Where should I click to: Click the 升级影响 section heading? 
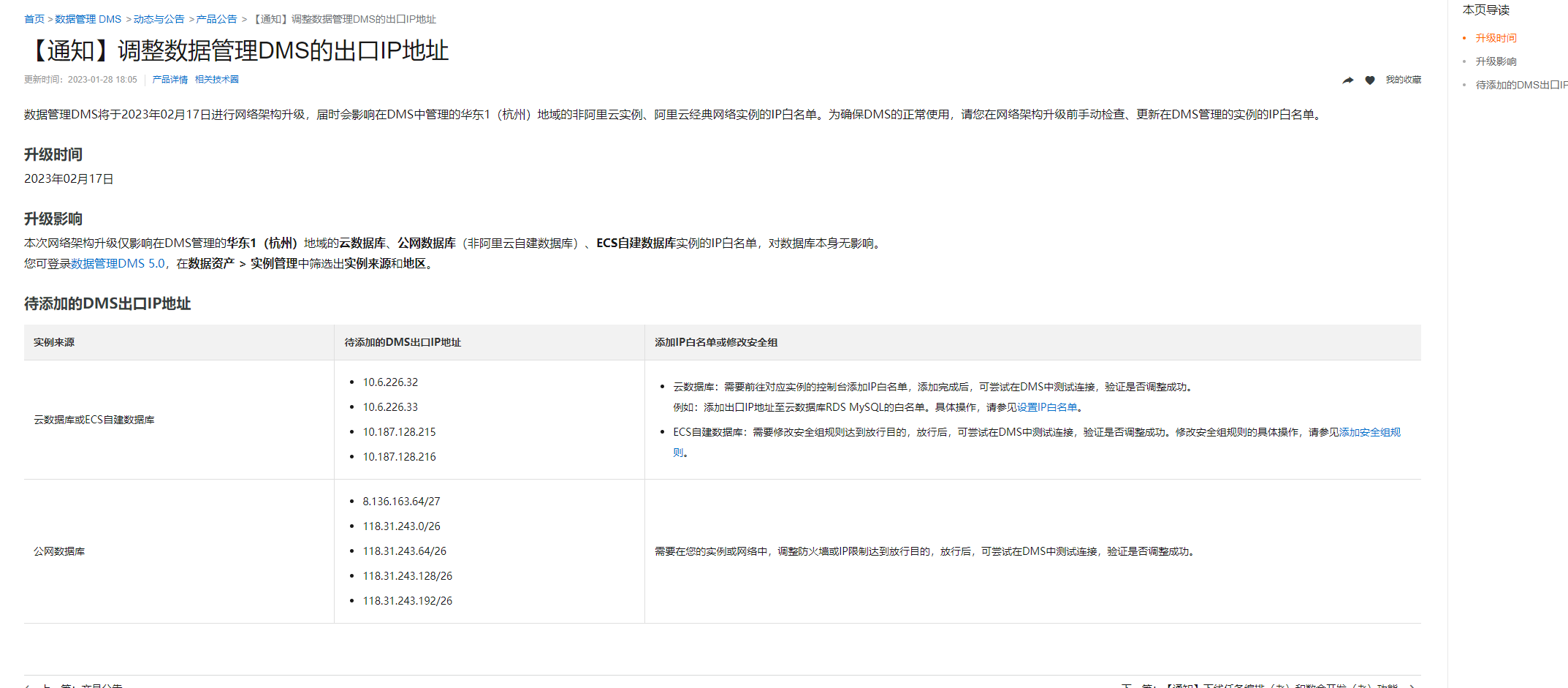pos(53,219)
